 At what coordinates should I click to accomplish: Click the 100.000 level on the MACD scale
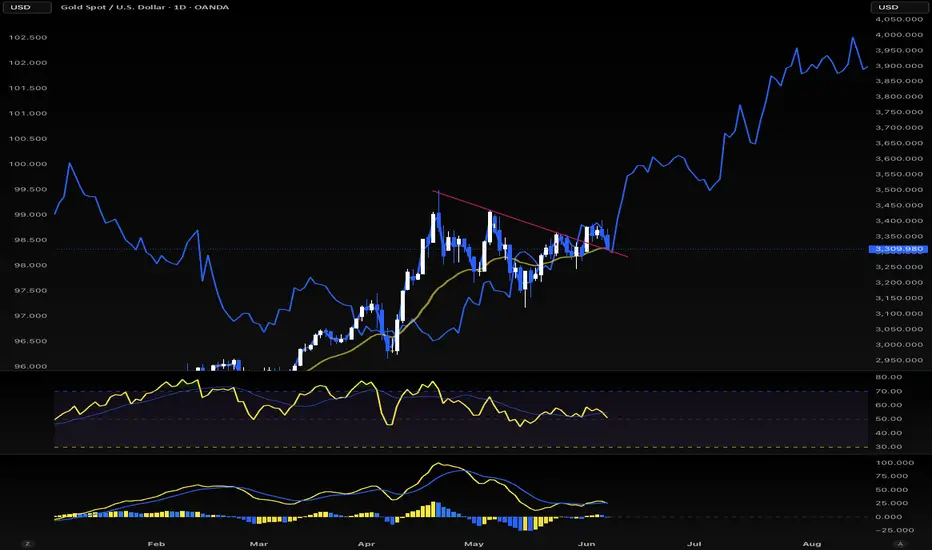click(x=895, y=463)
